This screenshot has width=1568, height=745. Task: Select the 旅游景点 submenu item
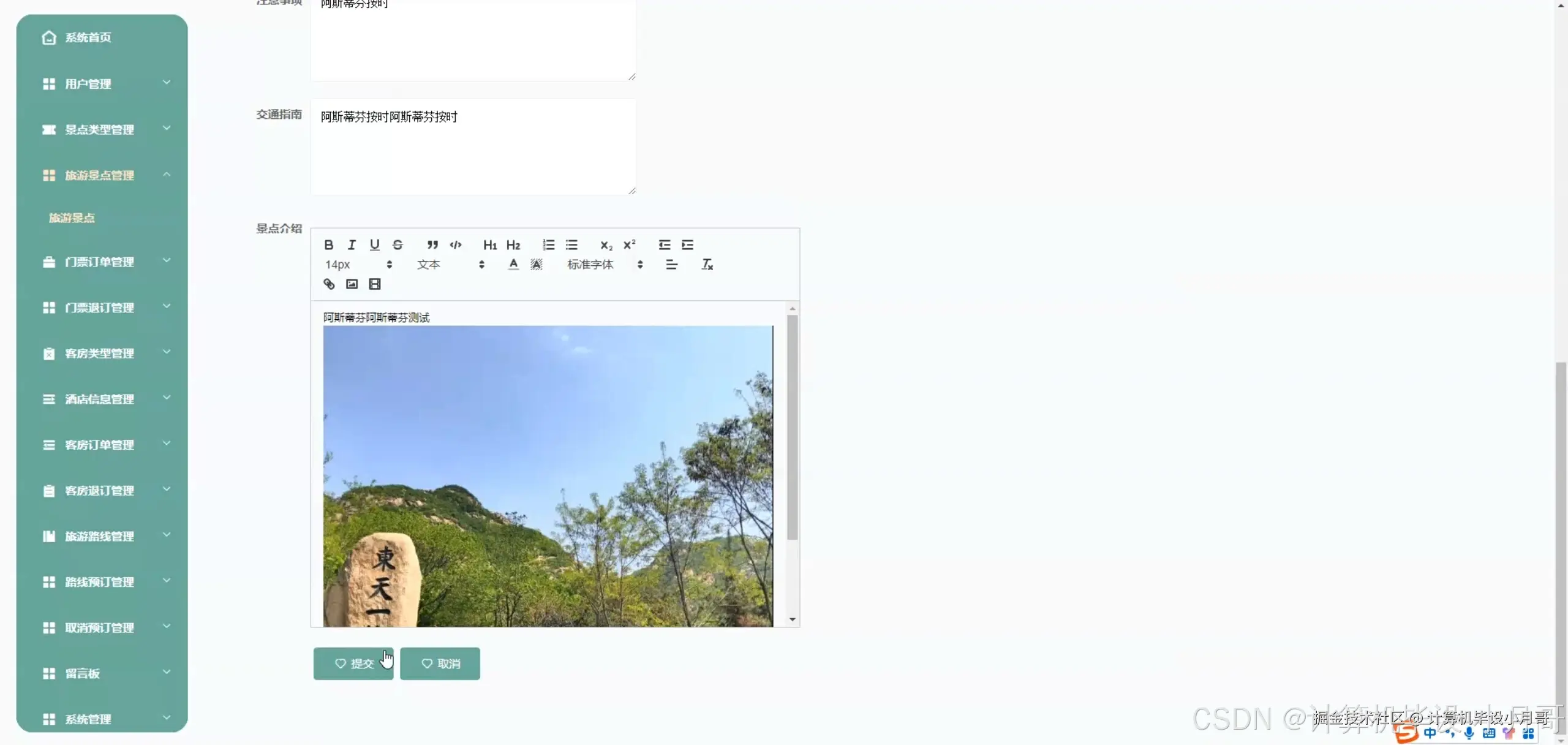click(x=72, y=218)
